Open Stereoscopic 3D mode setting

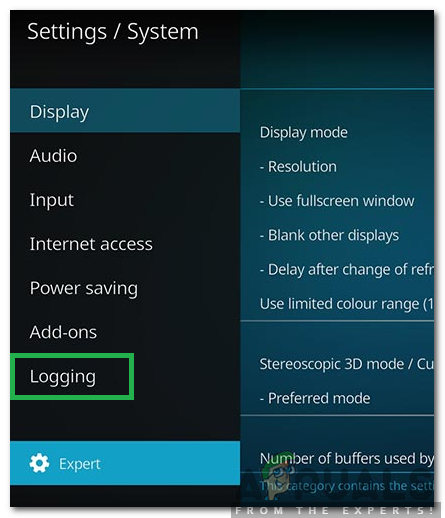[337, 364]
